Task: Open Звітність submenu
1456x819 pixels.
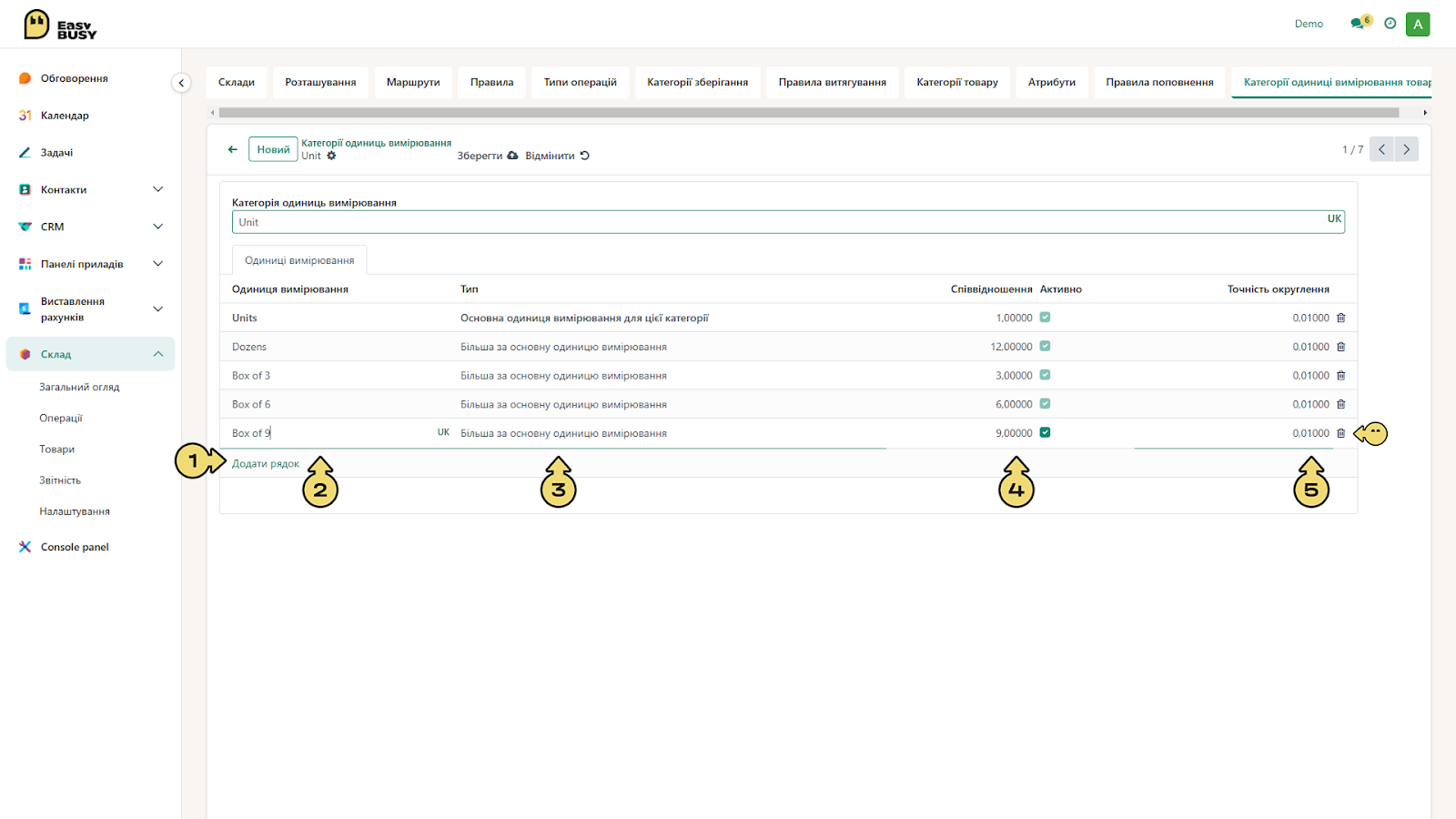Action: [x=60, y=480]
